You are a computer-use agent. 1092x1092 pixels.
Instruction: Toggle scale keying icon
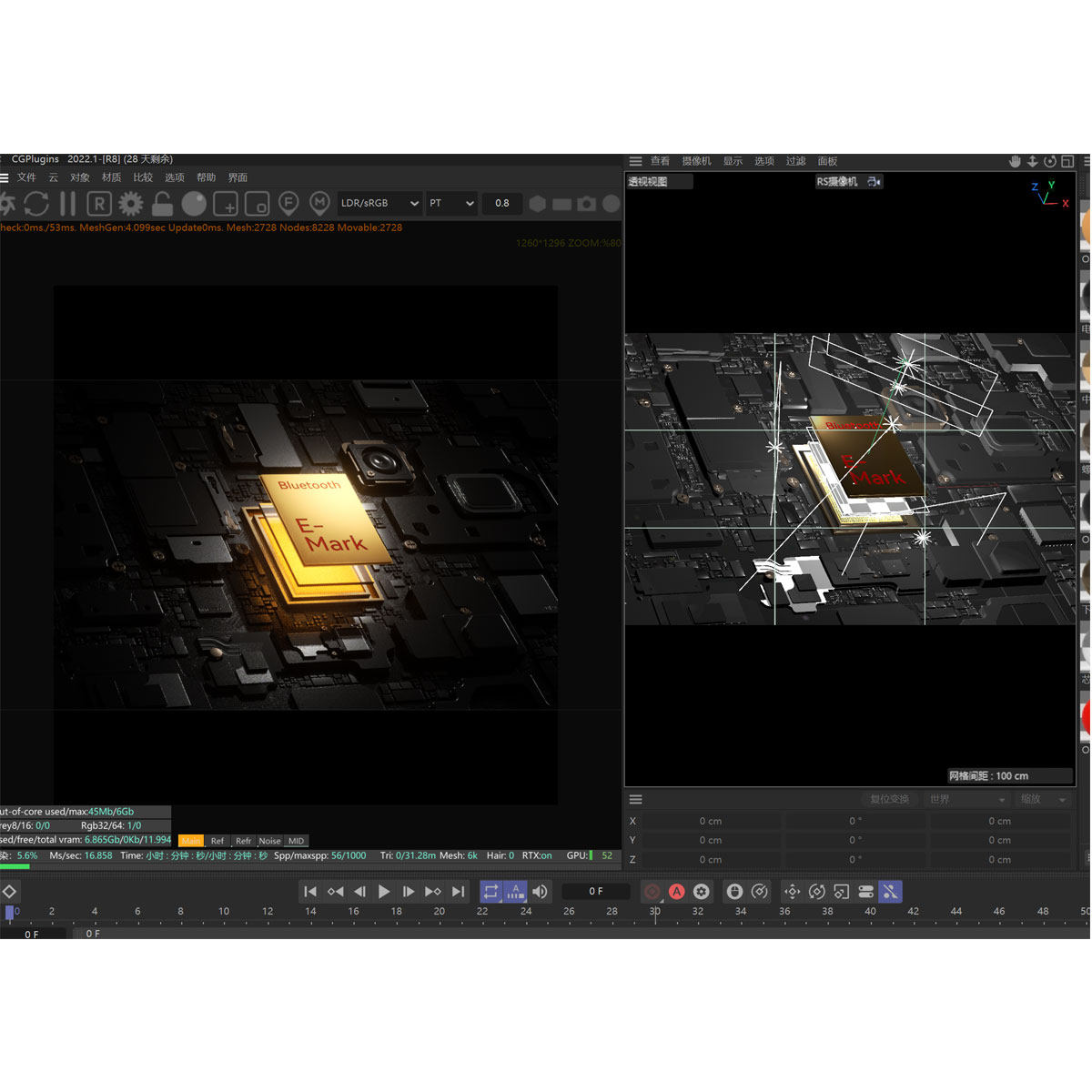click(x=841, y=892)
